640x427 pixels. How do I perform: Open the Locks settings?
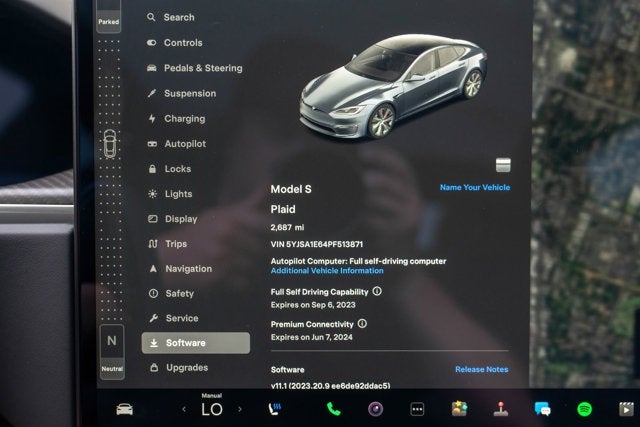(x=169, y=169)
